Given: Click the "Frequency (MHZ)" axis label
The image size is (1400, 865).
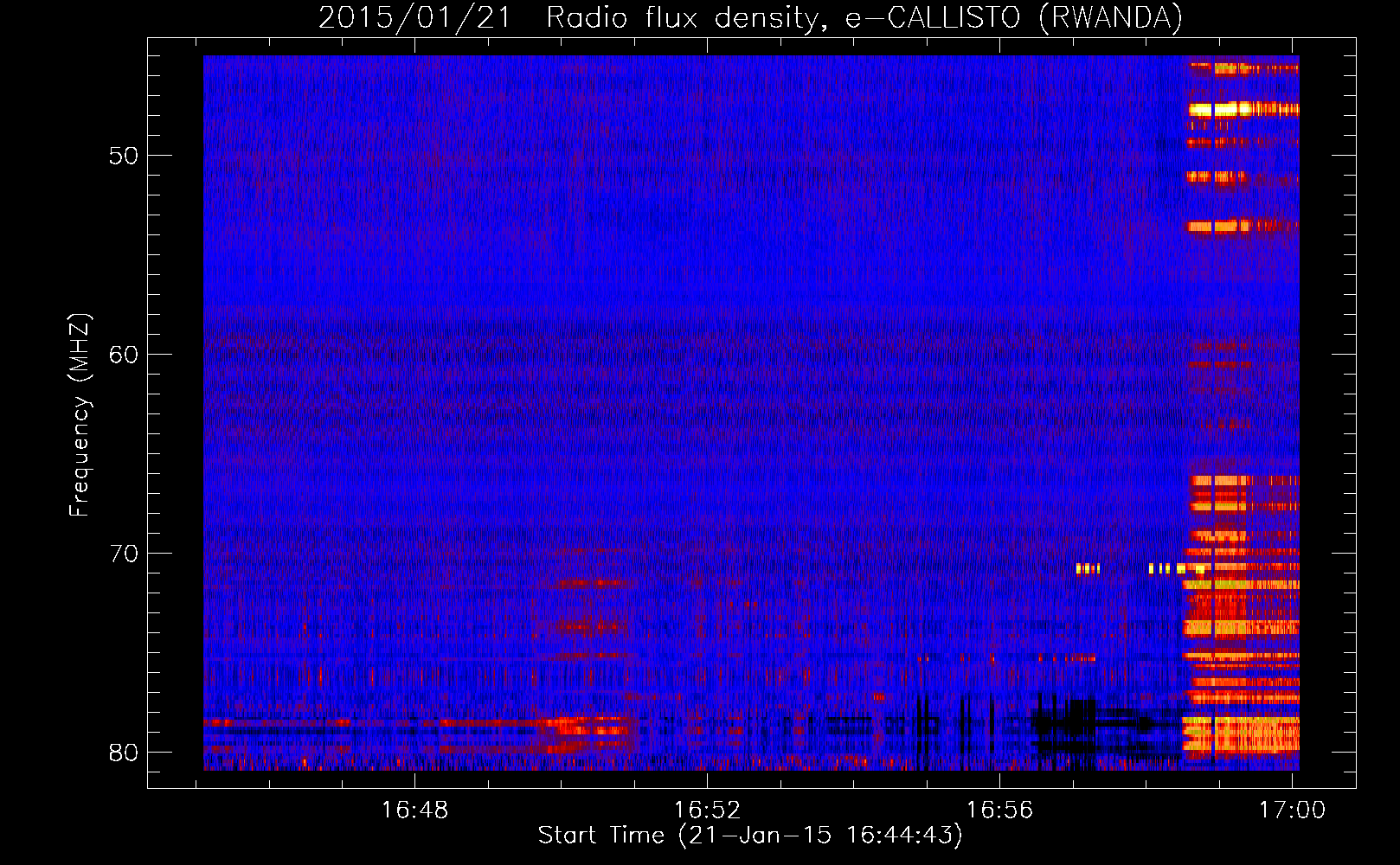Looking at the screenshot, I should pos(80,415).
